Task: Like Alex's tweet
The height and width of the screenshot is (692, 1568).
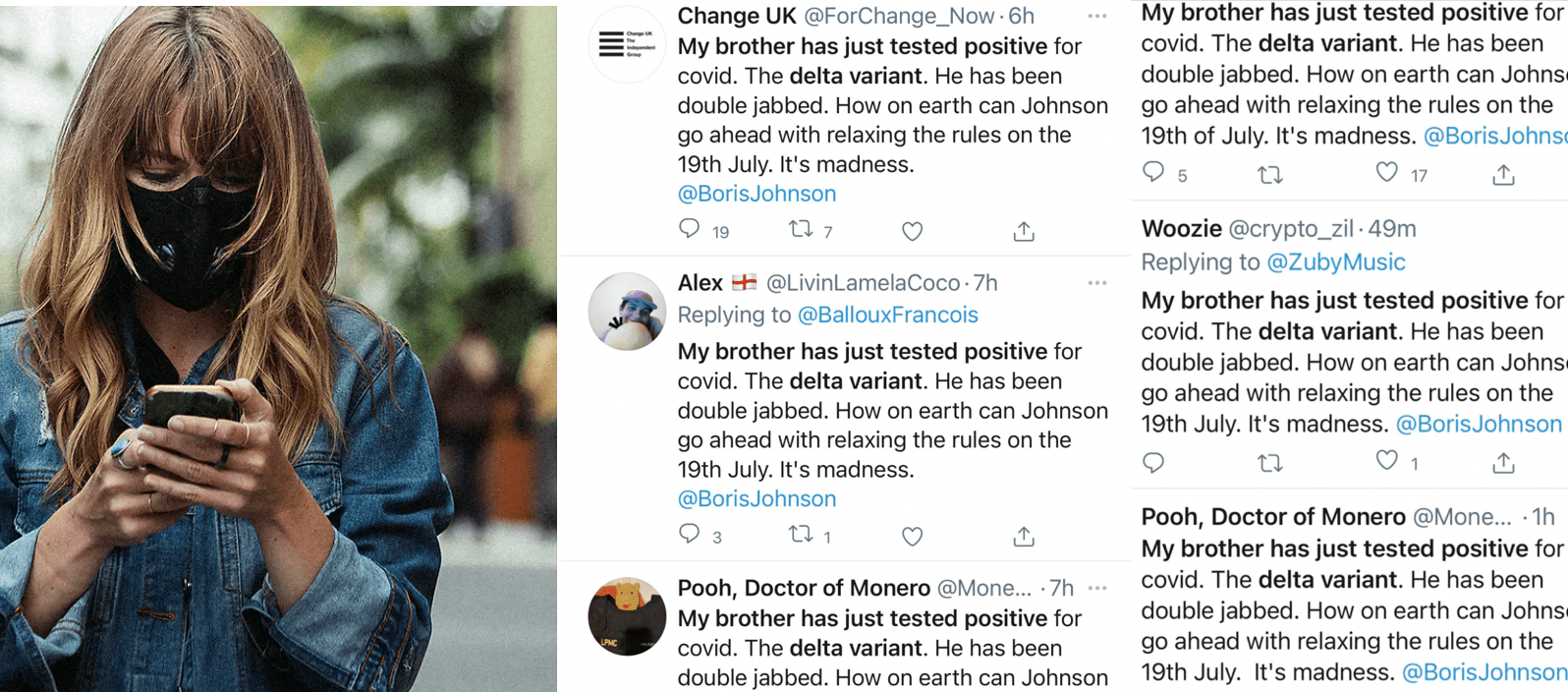Action: (913, 536)
